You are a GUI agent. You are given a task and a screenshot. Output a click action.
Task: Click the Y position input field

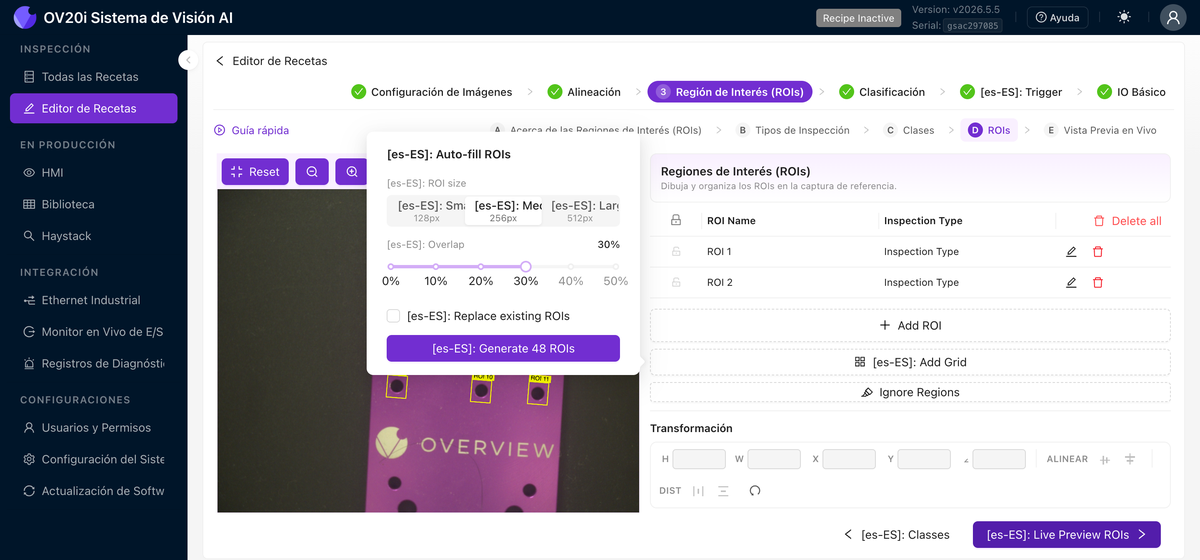924,459
